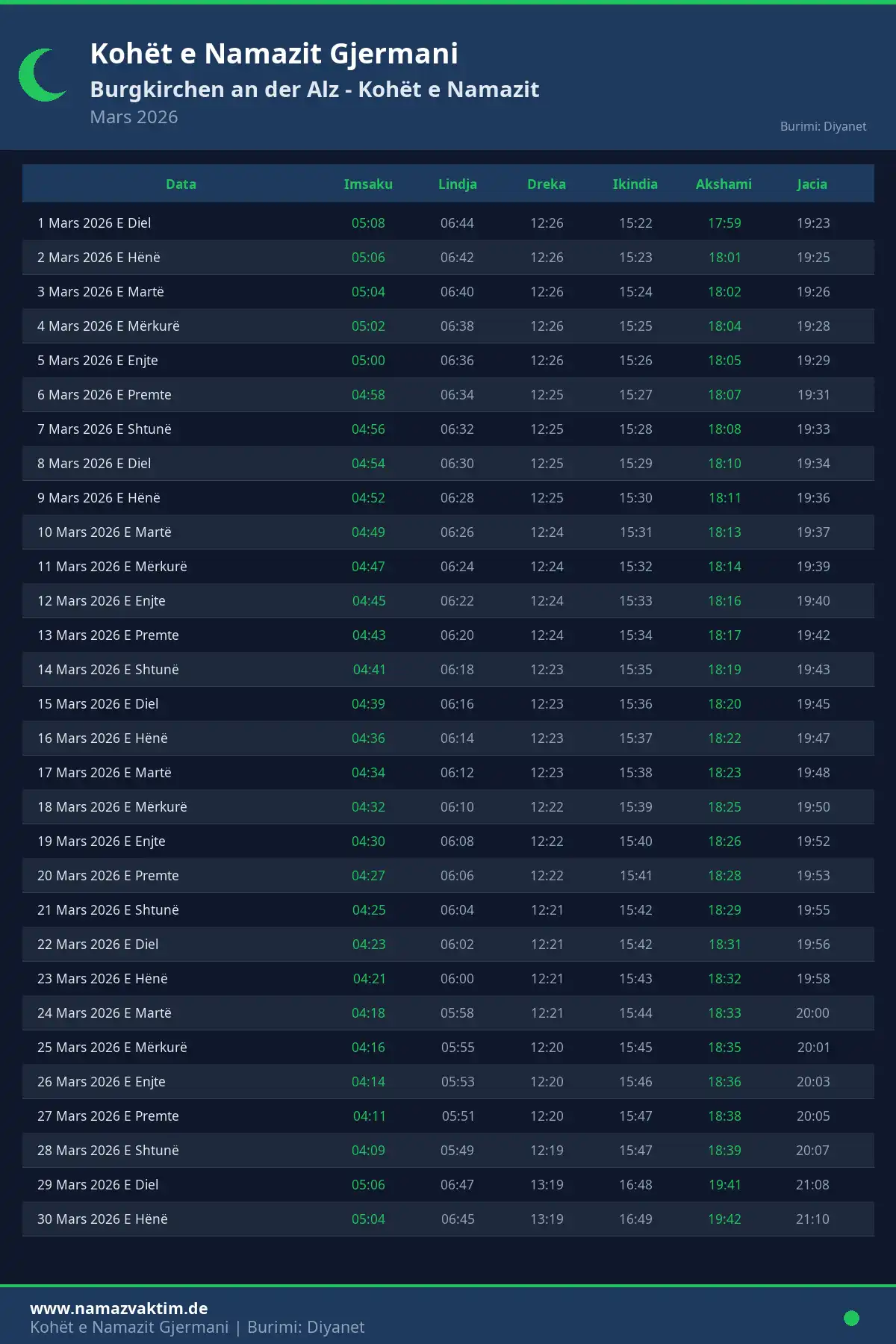Screen dimensions: 896x1344
Task: Select the 15 Mars 2026 E Diel date
Action: click(98, 704)
